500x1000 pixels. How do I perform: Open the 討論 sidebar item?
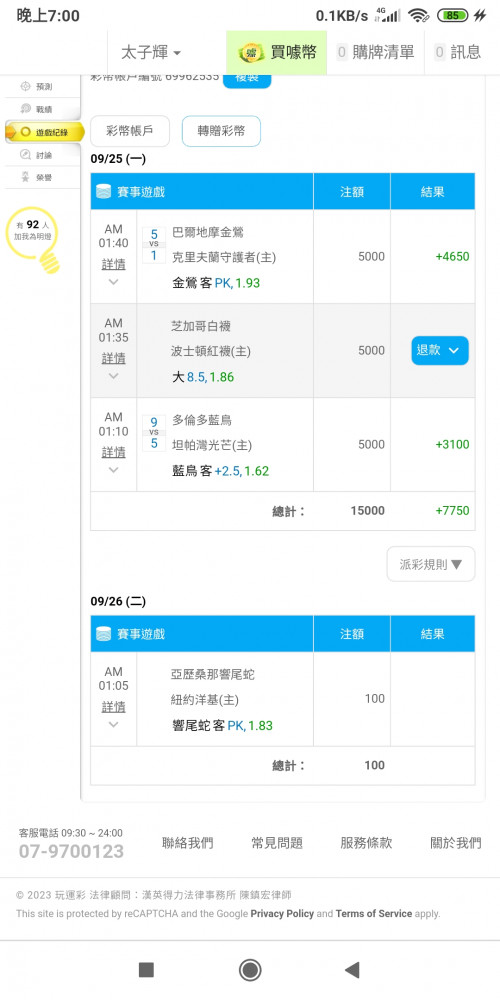[x=42, y=155]
